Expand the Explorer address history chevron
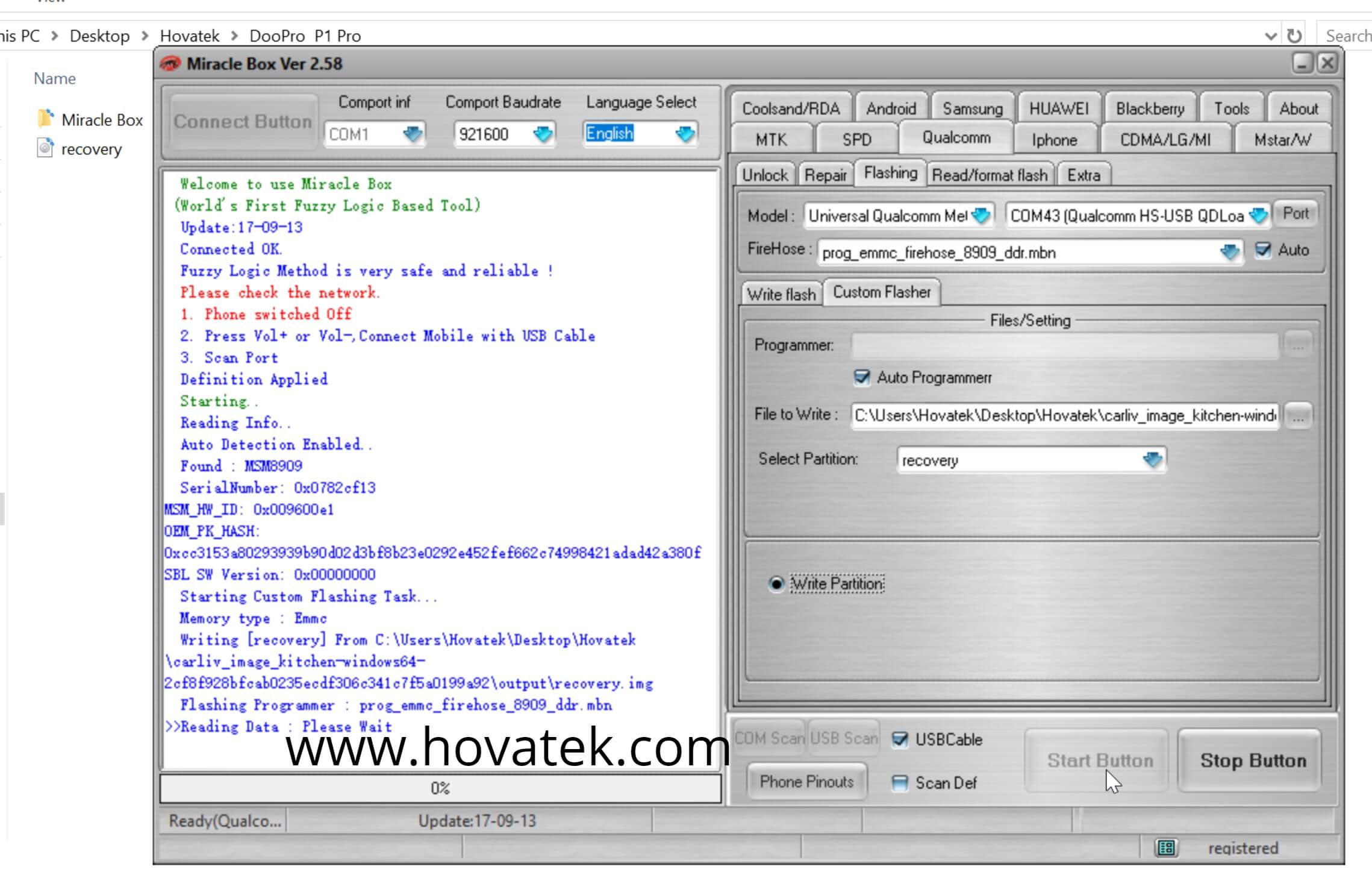Viewport: 1372px width, 872px height. [1270, 36]
